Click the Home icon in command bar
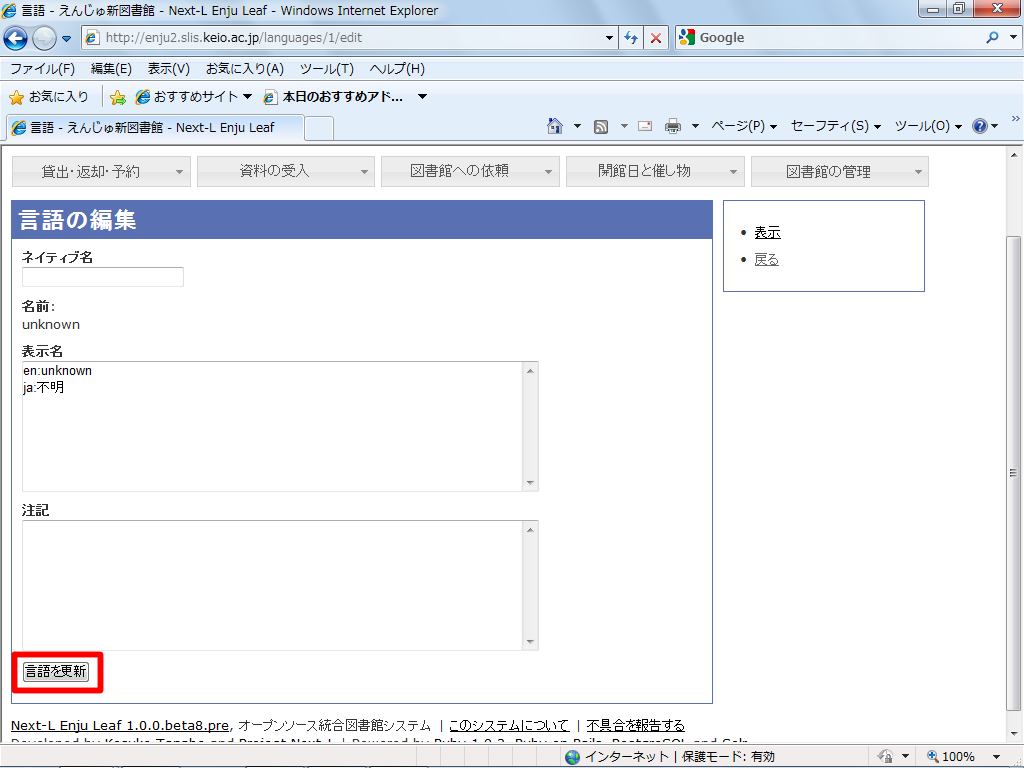 click(554, 126)
